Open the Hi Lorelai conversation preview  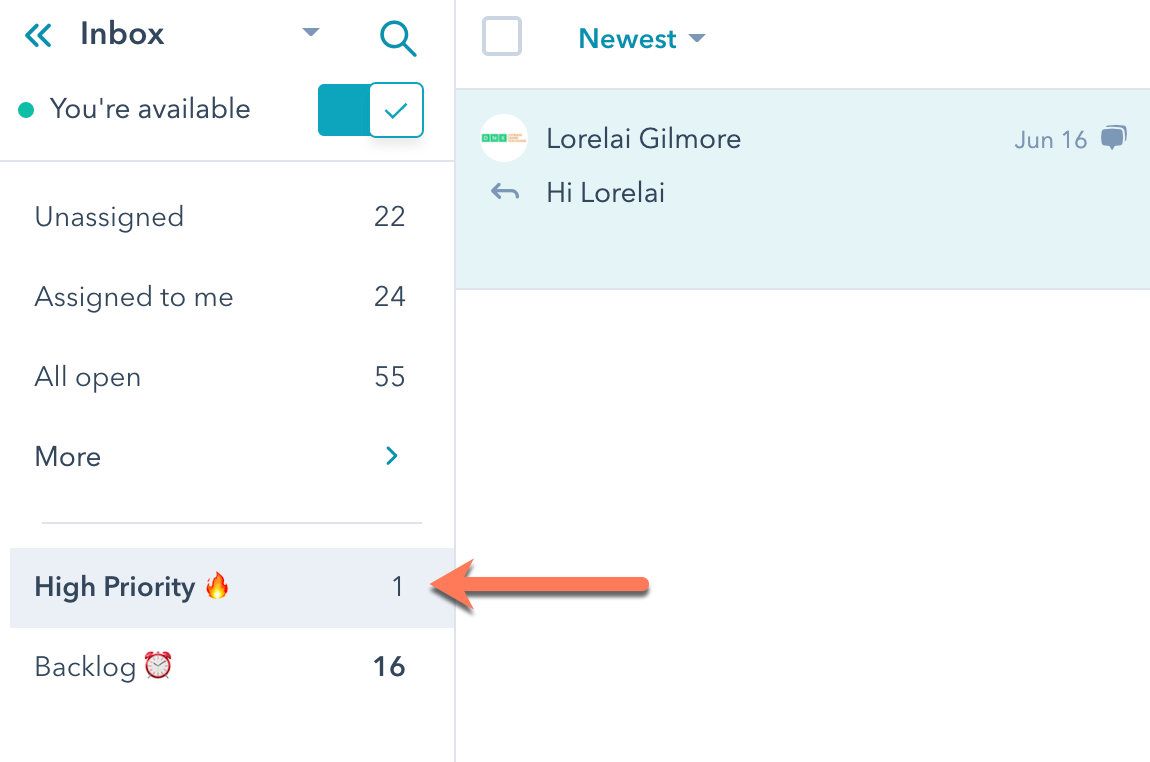(605, 192)
